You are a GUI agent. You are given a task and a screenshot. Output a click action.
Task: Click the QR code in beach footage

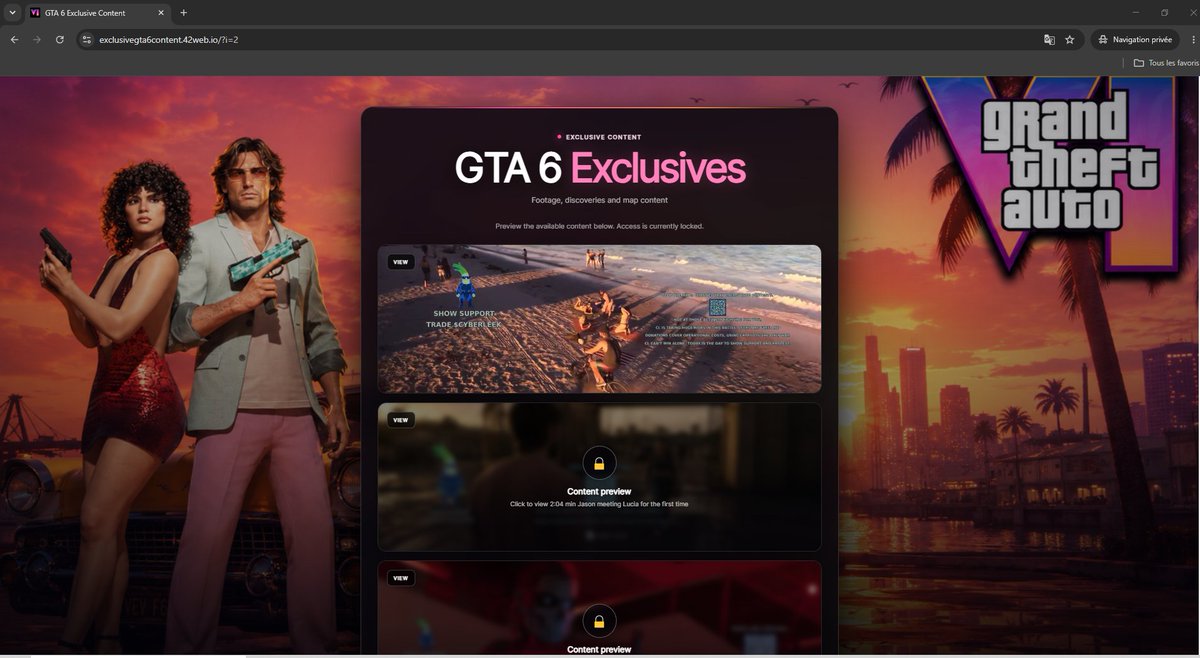pos(717,307)
